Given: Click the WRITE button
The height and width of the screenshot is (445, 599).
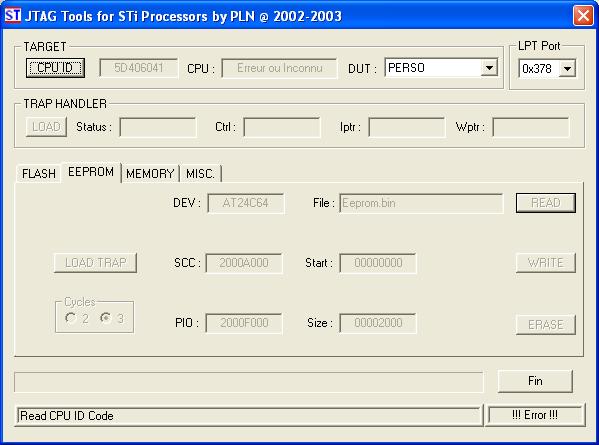Looking at the screenshot, I should tap(546, 263).
